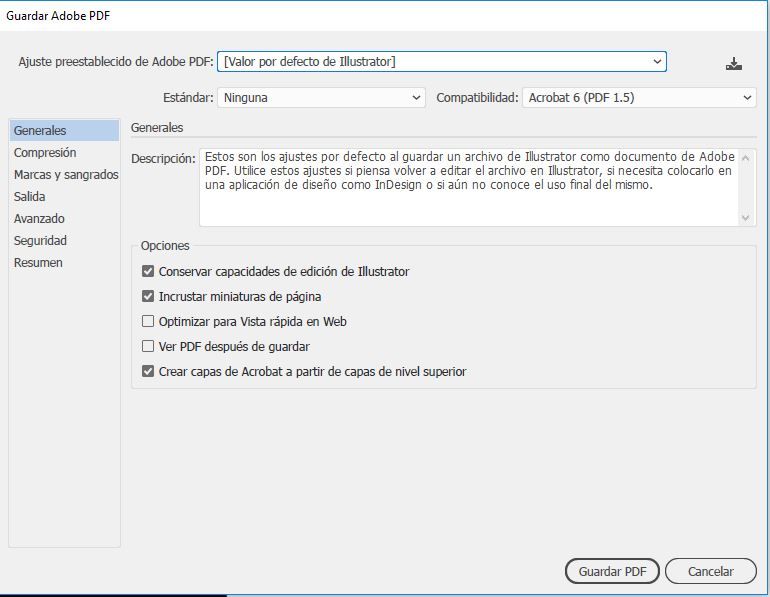Open the Marcas y sangrados section
The width and height of the screenshot is (770, 597).
pyautogui.click(x=64, y=175)
